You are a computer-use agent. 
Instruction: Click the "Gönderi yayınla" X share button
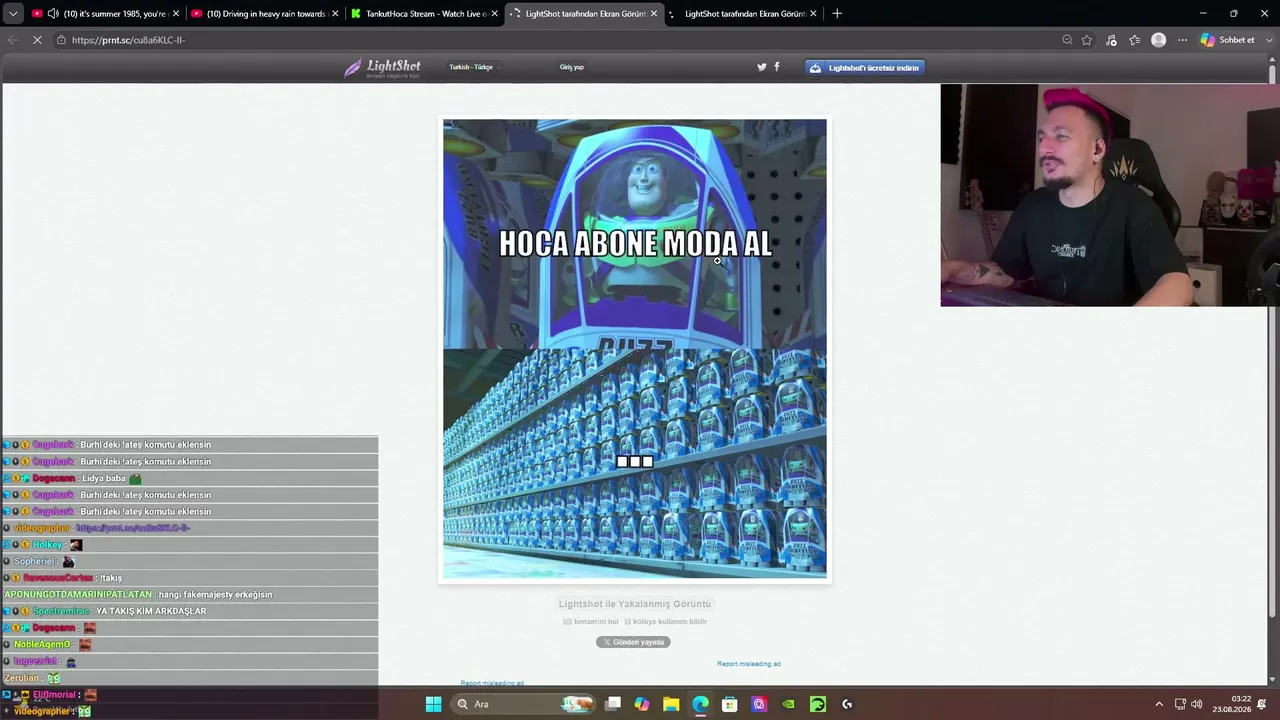pos(633,642)
